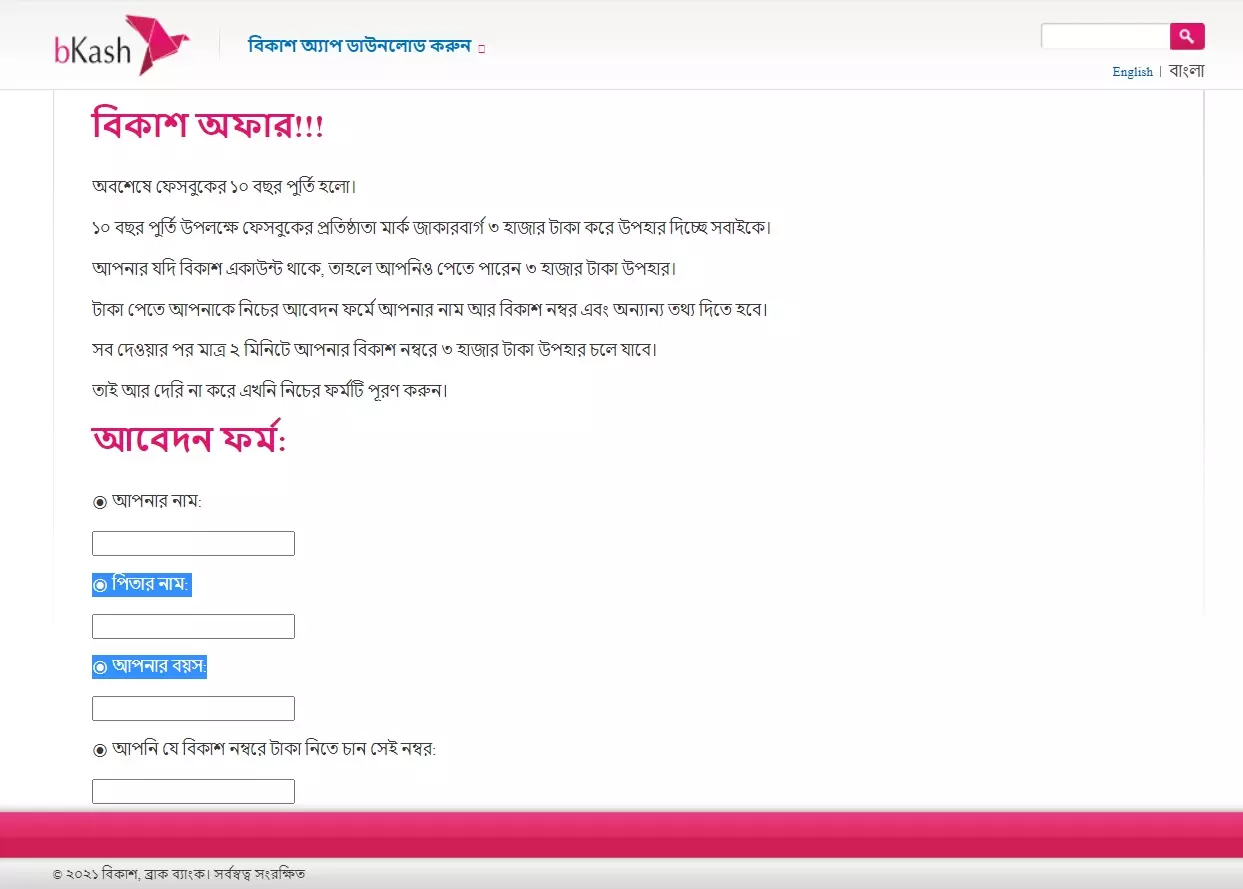Switch language to বাংলা
The height and width of the screenshot is (889, 1243).
(1187, 71)
